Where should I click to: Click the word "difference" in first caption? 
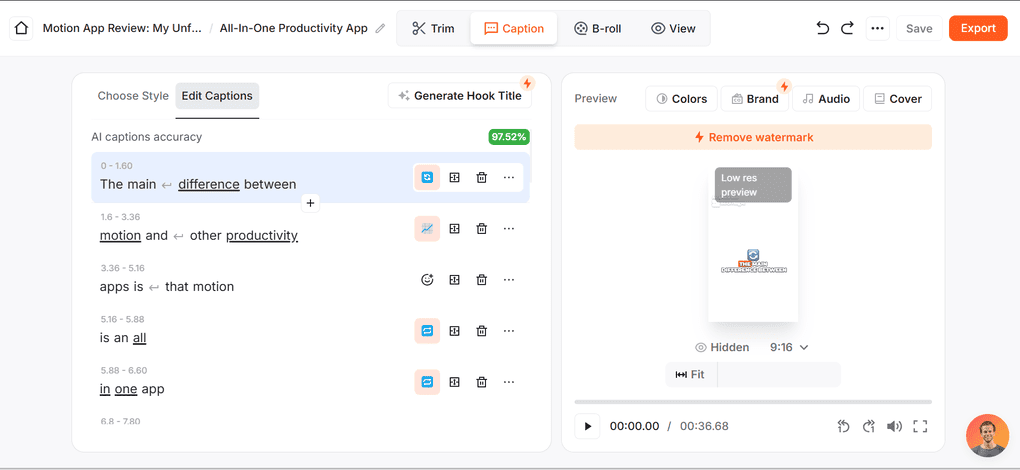click(x=209, y=185)
